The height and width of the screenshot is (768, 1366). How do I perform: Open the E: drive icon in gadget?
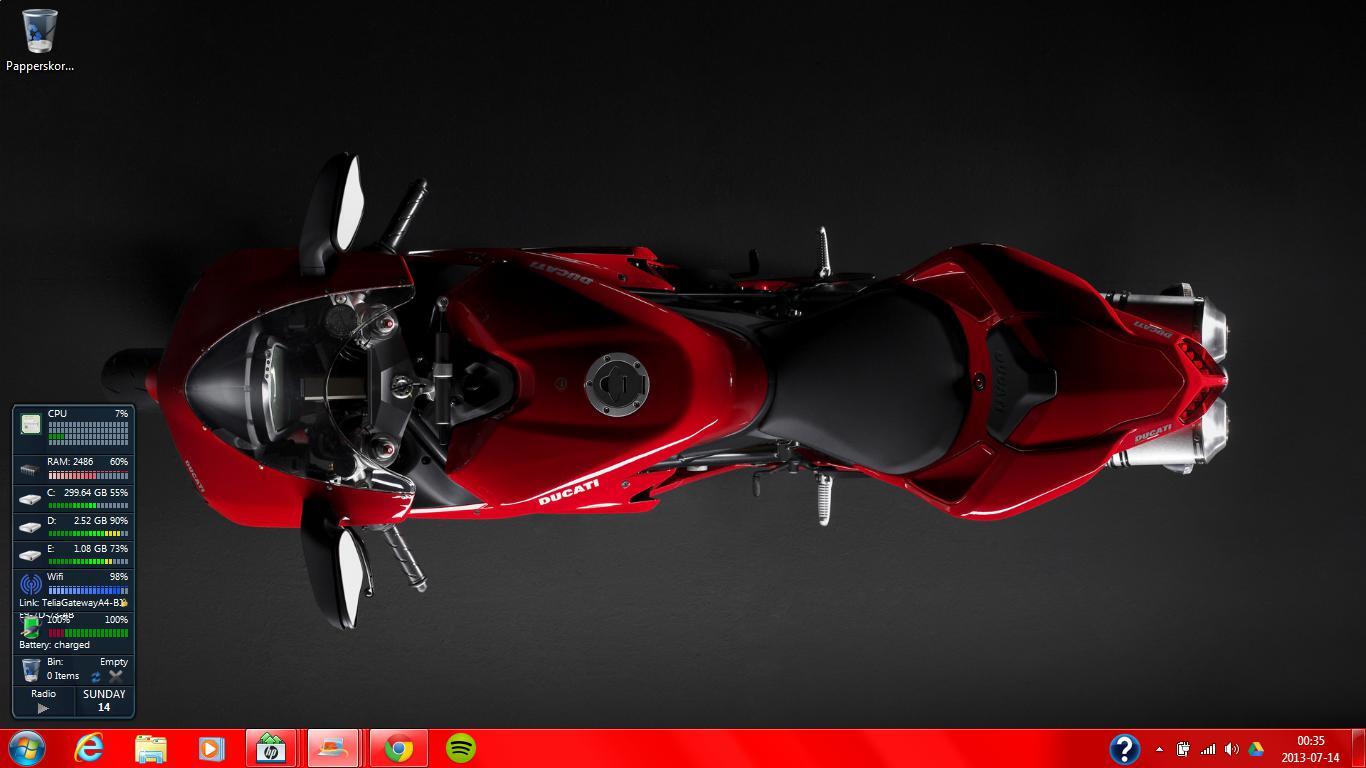coord(30,553)
